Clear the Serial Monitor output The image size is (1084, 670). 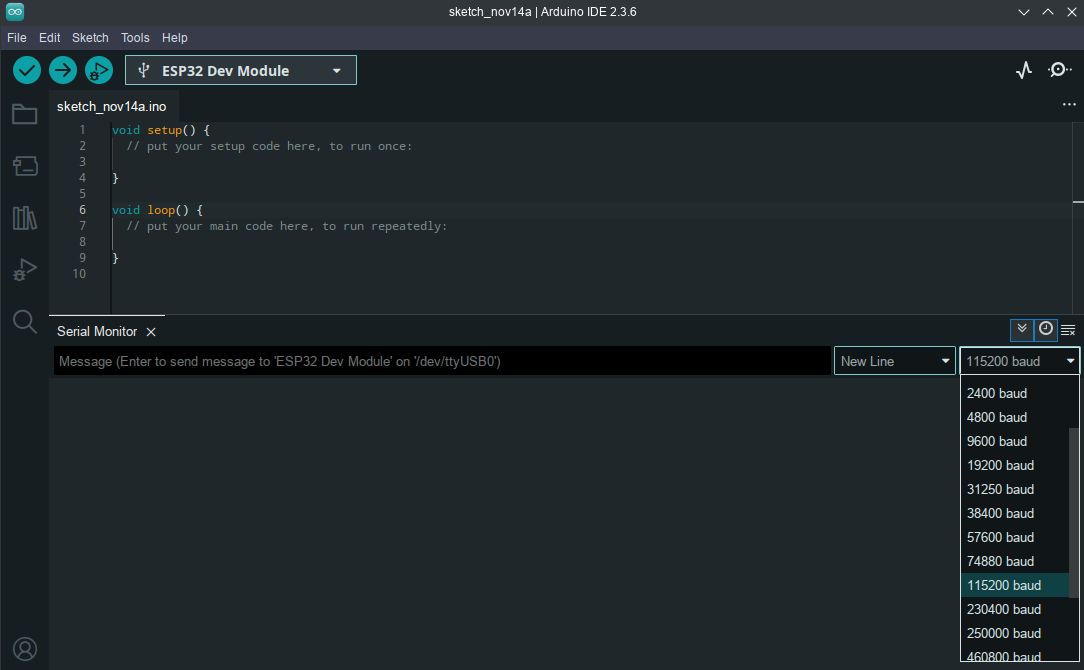pyautogui.click(x=1068, y=331)
